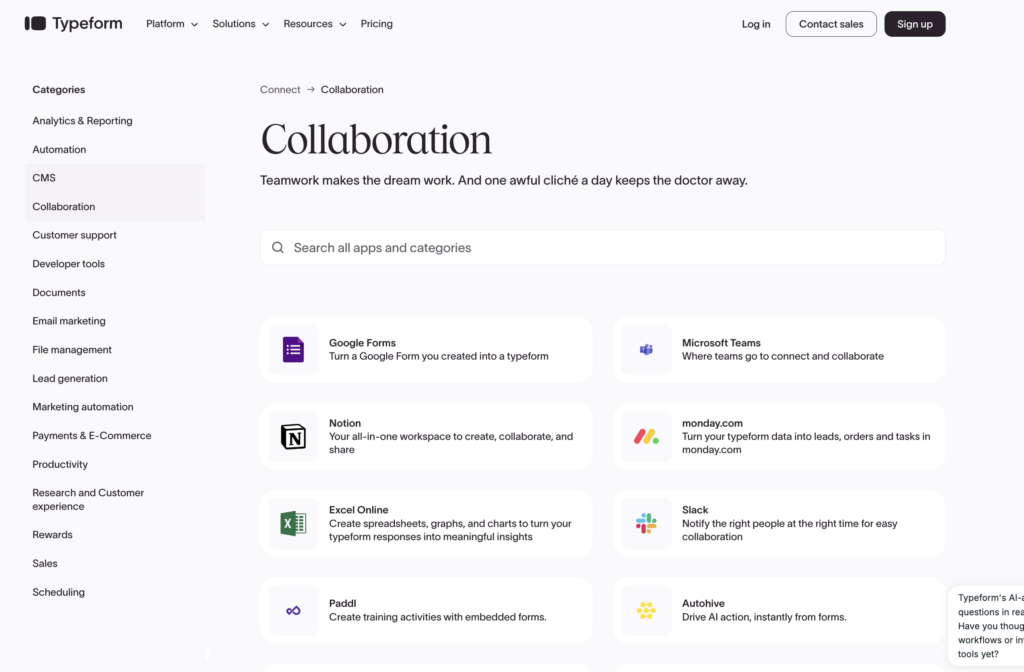1024x672 pixels.
Task: Click the Typeform wordmark text
Action: tap(88, 24)
